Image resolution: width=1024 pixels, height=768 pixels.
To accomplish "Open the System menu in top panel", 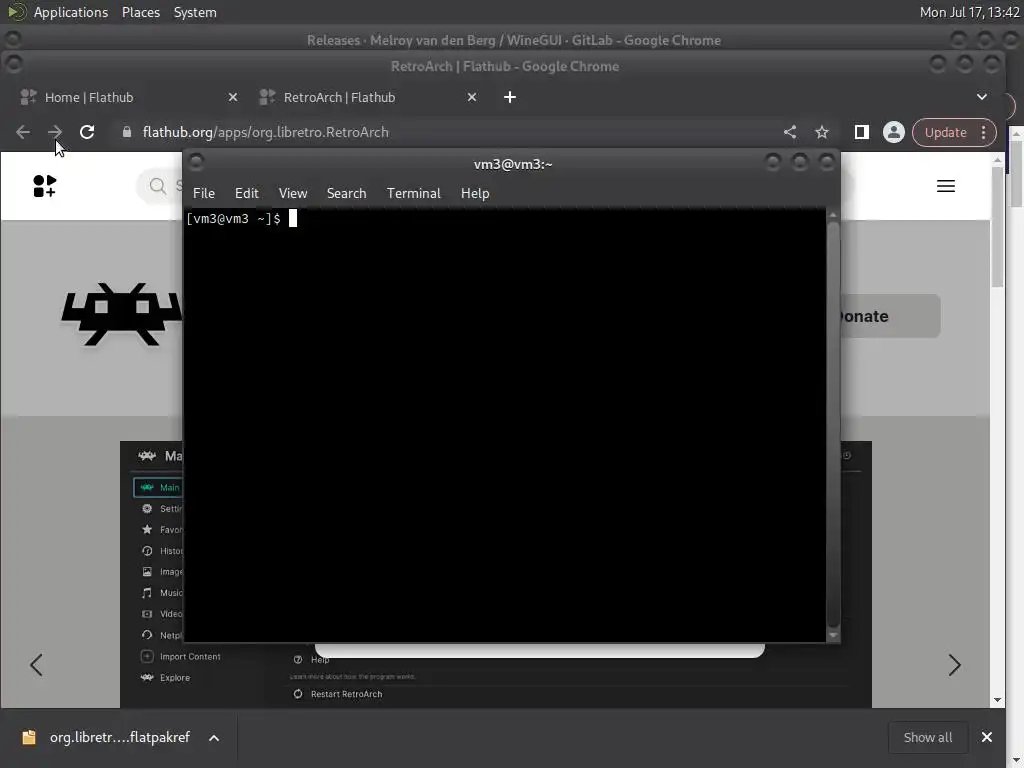I will pyautogui.click(x=195, y=12).
